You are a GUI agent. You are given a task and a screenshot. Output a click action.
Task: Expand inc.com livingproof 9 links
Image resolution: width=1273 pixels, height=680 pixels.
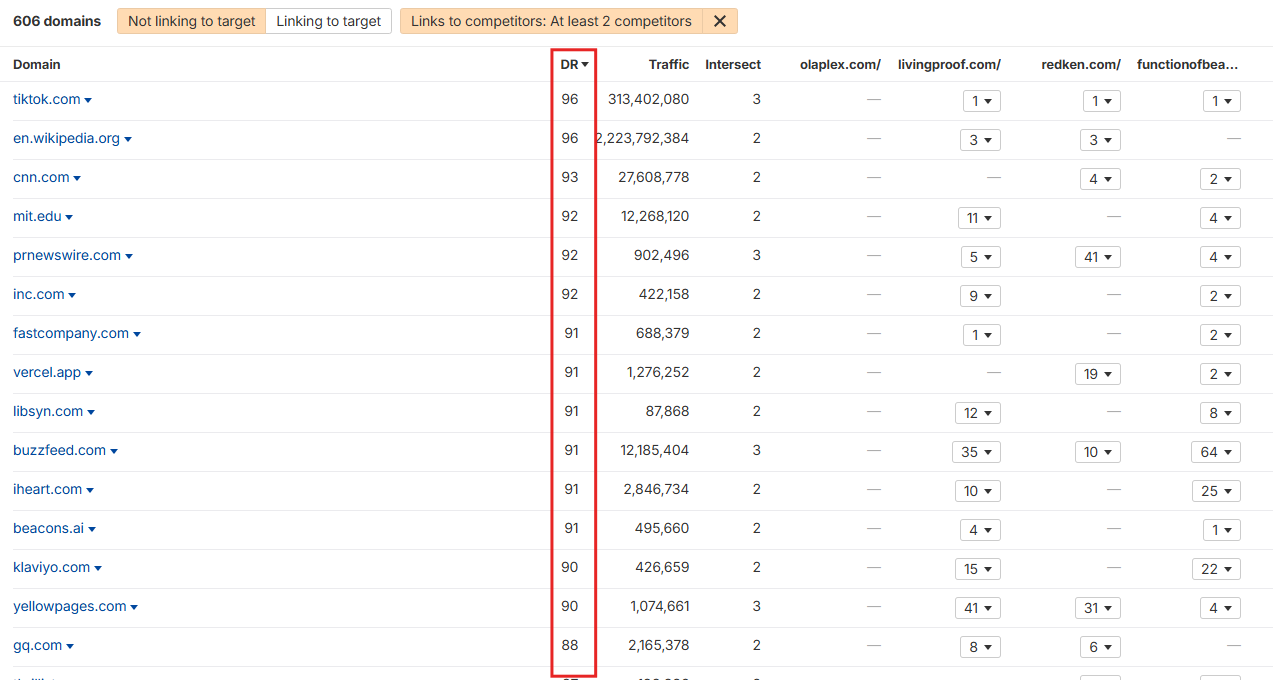[x=981, y=296]
